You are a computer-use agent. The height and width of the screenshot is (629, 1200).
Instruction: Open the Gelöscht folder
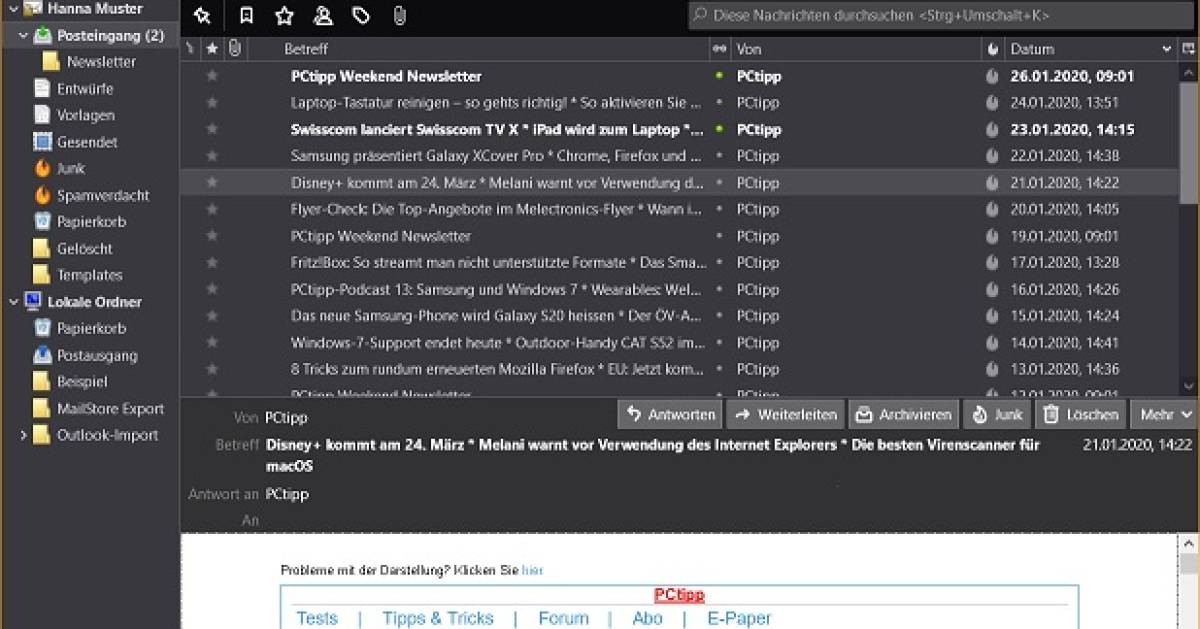(84, 249)
